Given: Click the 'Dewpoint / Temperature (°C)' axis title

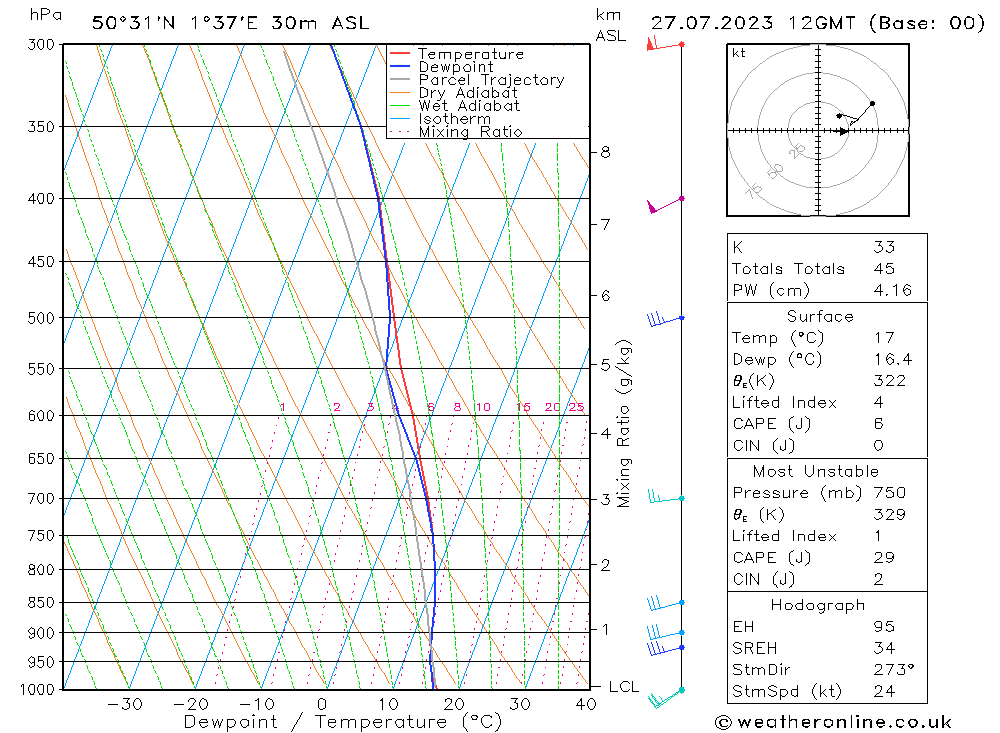Looking at the screenshot, I should pyautogui.click(x=342, y=722).
